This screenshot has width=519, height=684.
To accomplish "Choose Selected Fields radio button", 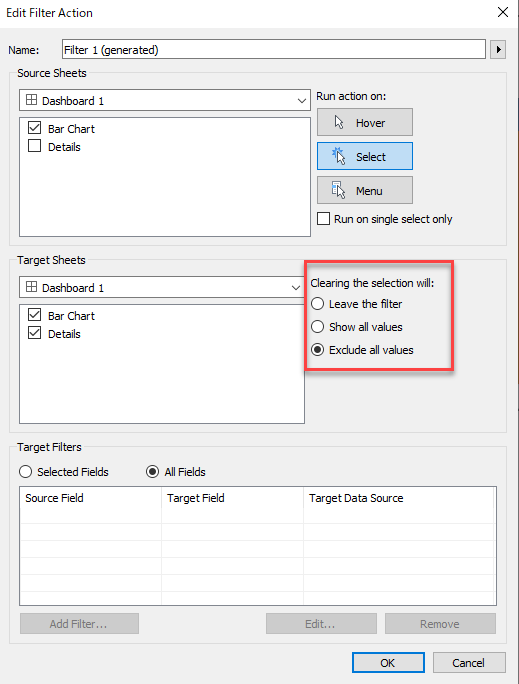I will click(x=25, y=472).
